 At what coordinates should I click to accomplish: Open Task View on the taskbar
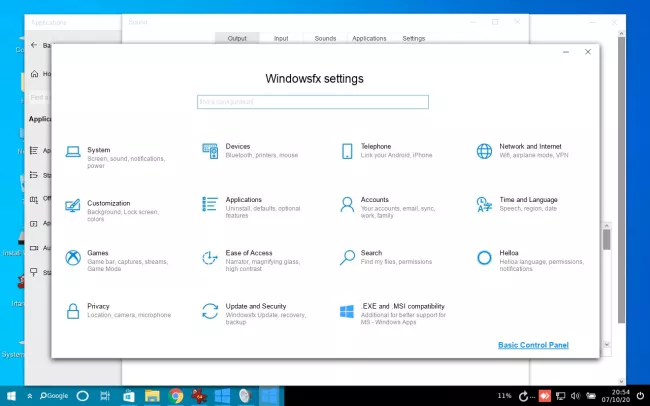[105, 396]
